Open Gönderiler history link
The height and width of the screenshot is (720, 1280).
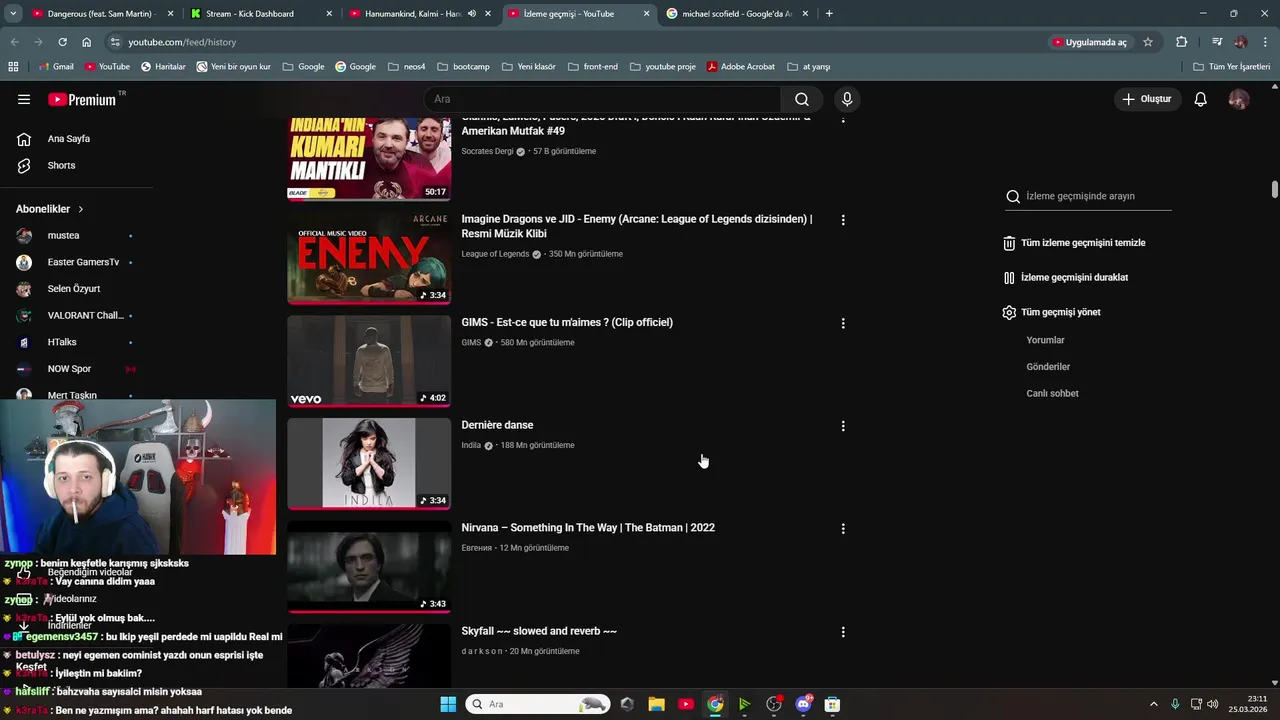click(x=1048, y=367)
